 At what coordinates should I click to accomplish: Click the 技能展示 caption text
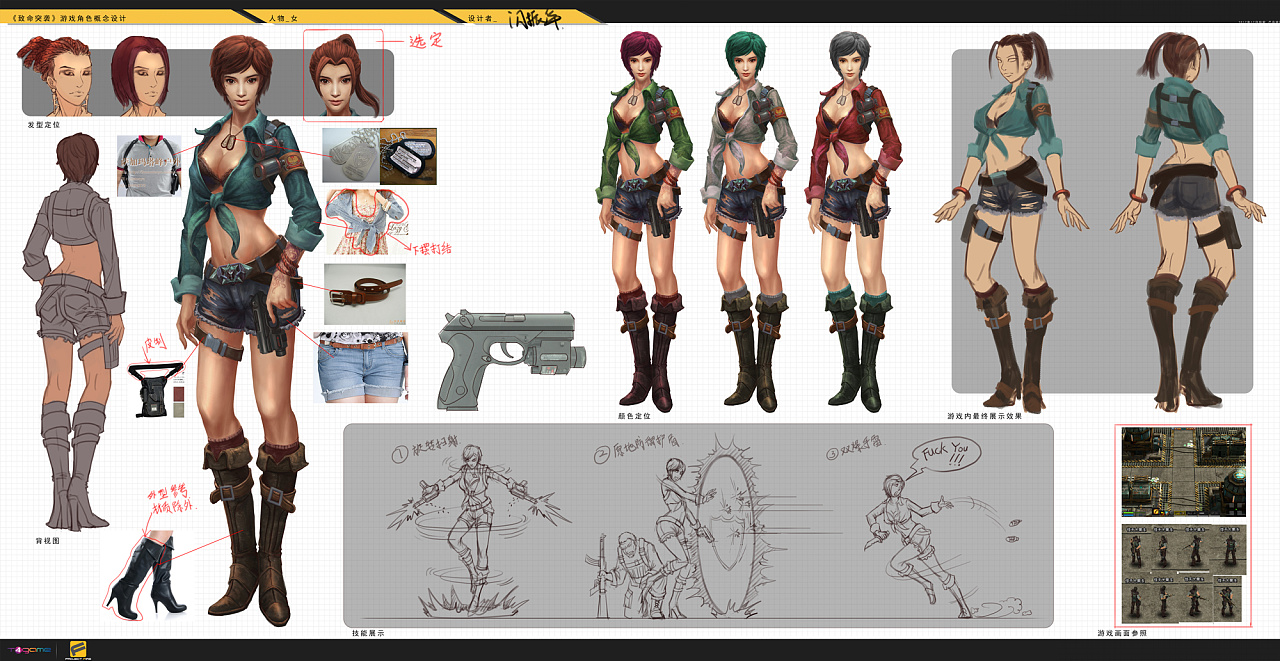[x=367, y=633]
